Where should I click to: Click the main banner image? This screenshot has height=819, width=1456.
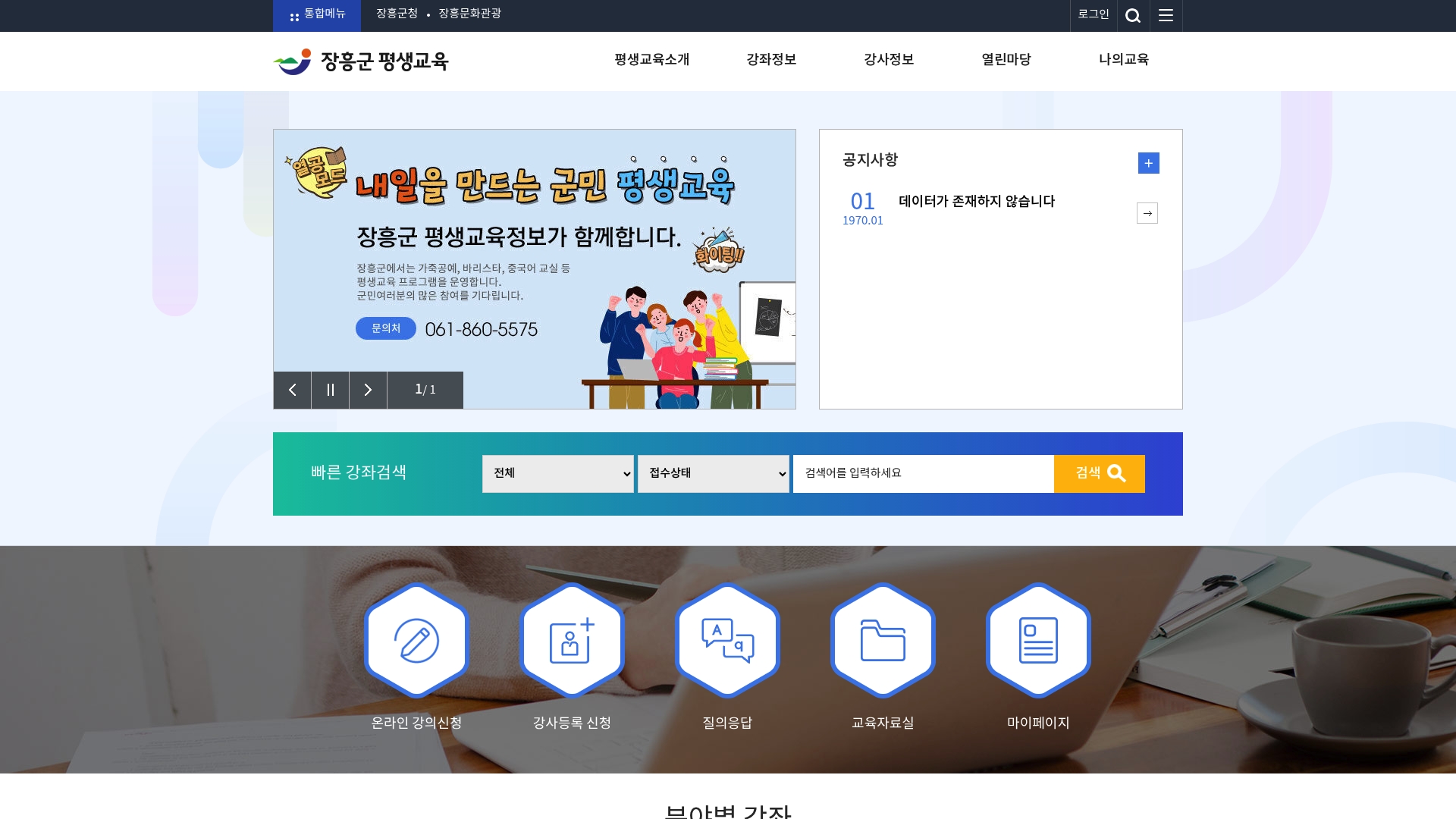(535, 269)
